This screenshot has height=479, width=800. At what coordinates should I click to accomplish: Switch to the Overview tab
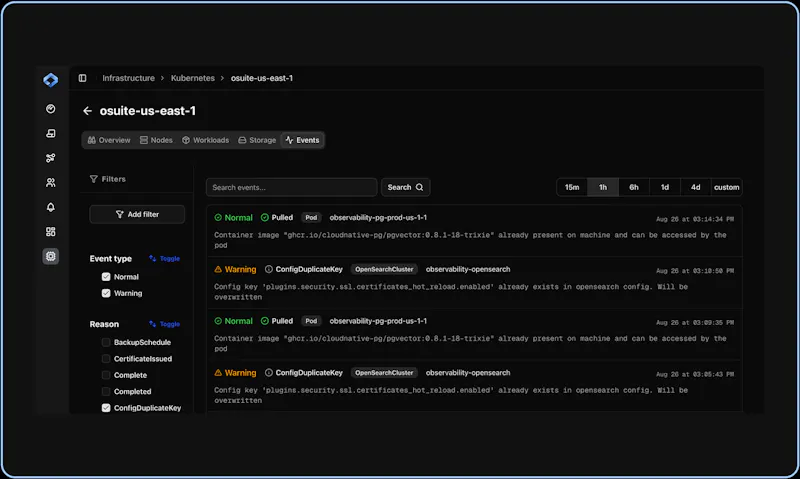109,140
